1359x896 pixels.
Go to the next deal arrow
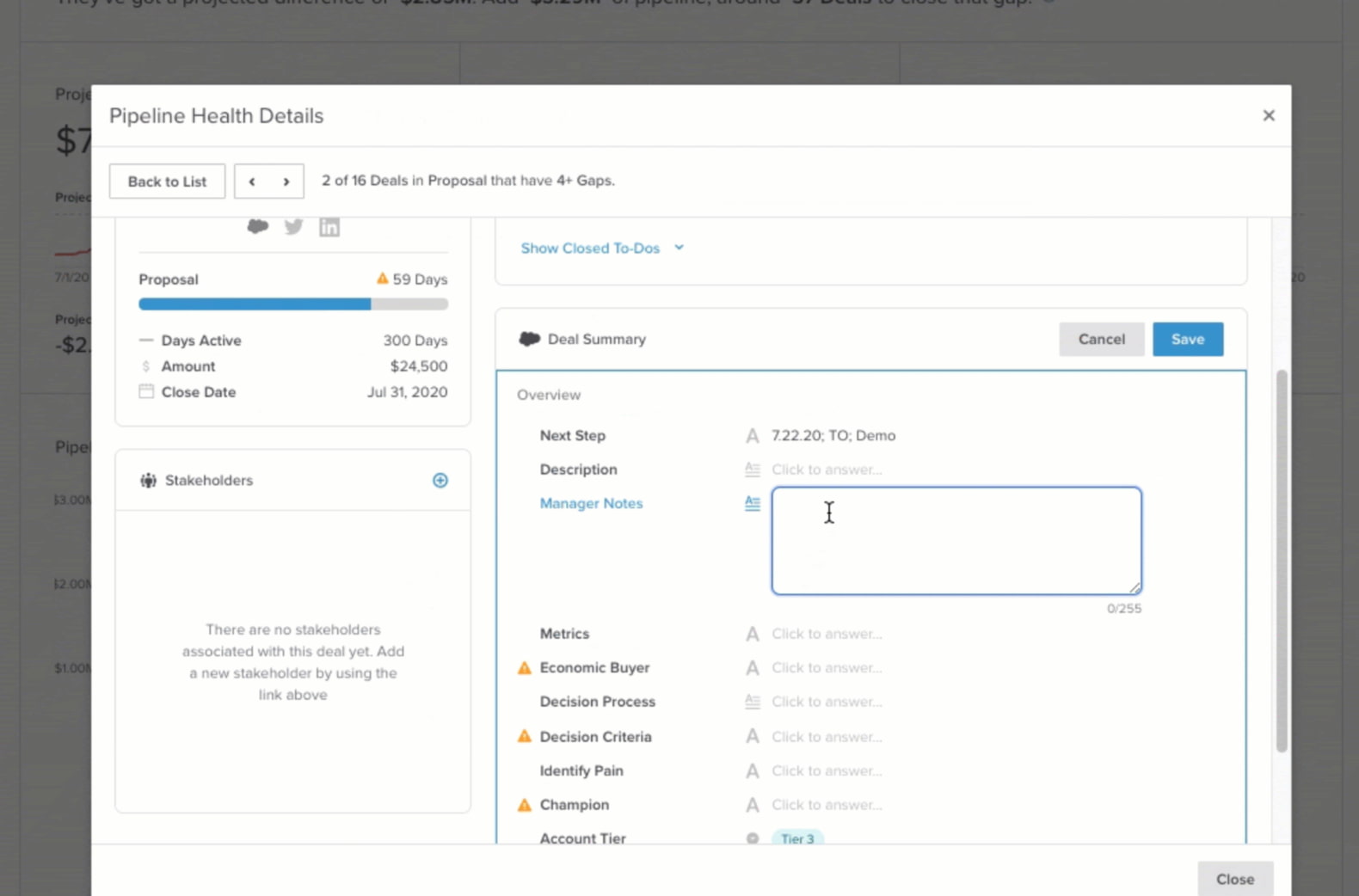[286, 181]
